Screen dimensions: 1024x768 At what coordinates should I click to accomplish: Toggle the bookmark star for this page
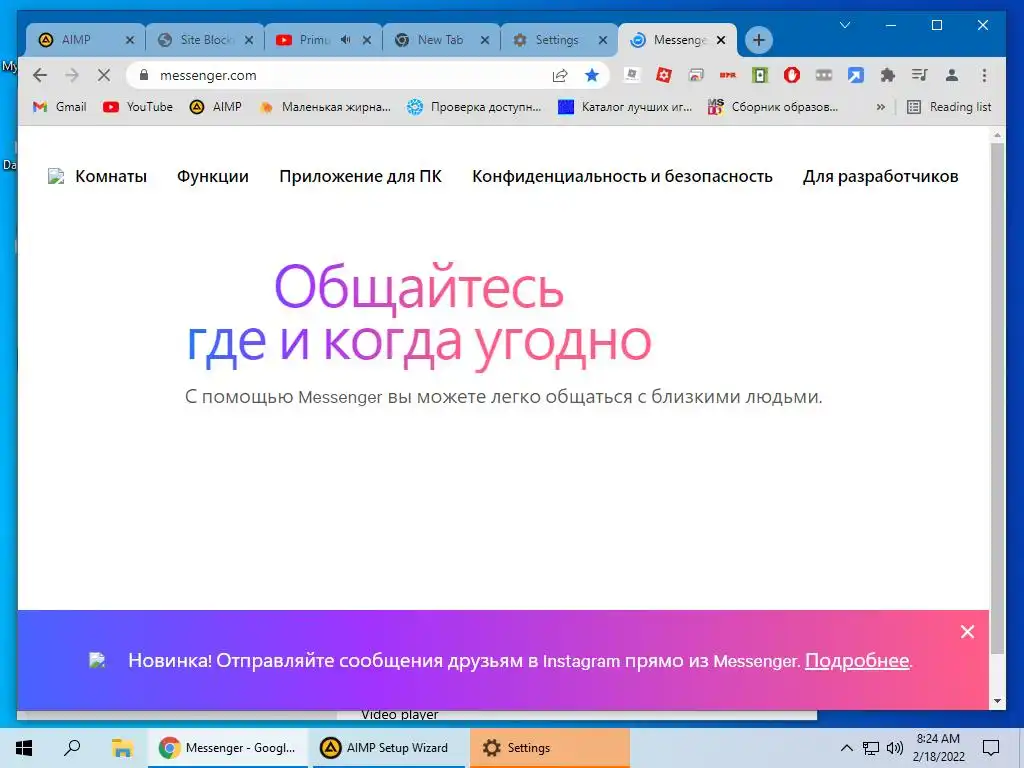coord(592,75)
